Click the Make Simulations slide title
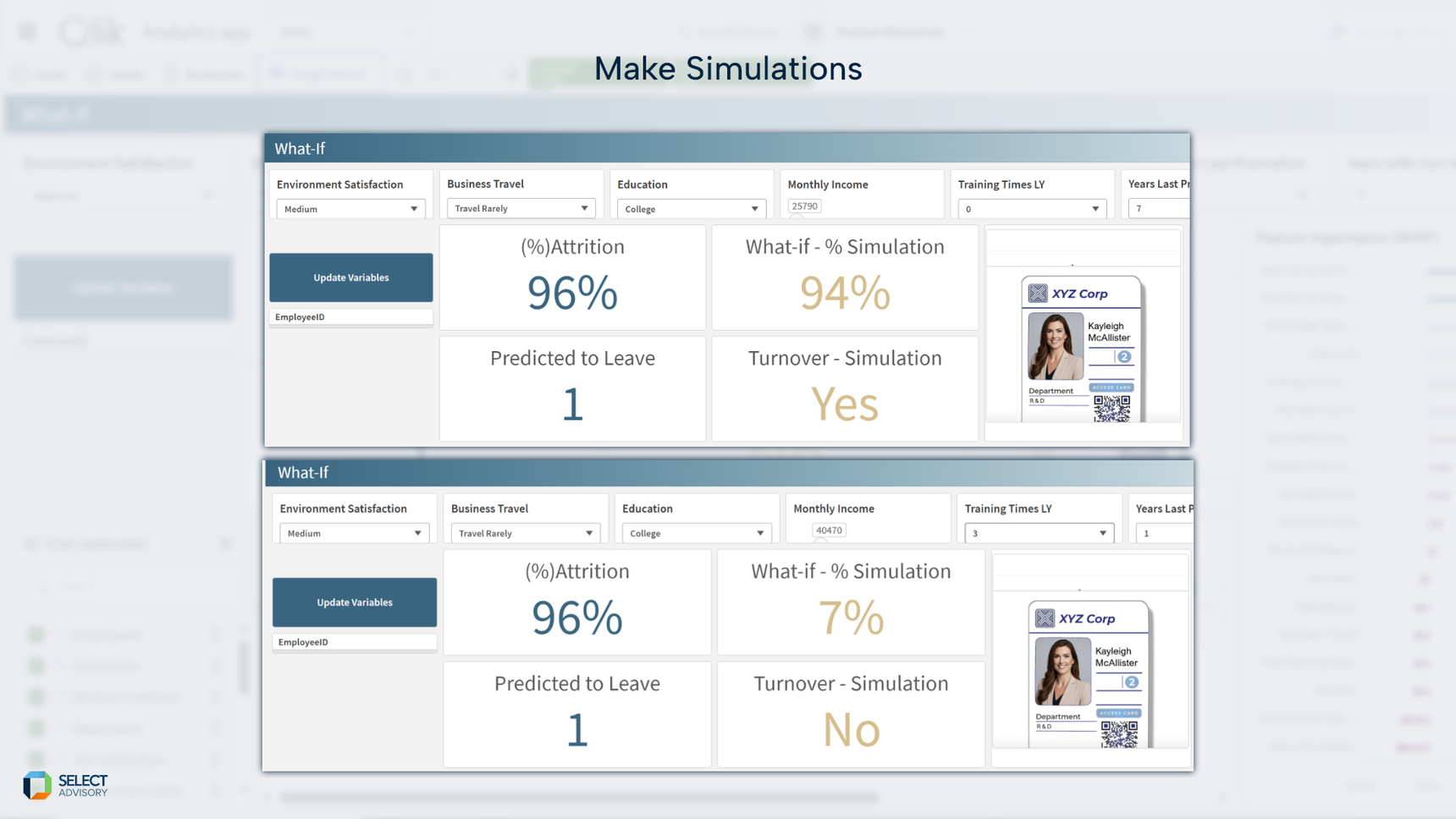The width and height of the screenshot is (1456, 819). pyautogui.click(x=728, y=69)
